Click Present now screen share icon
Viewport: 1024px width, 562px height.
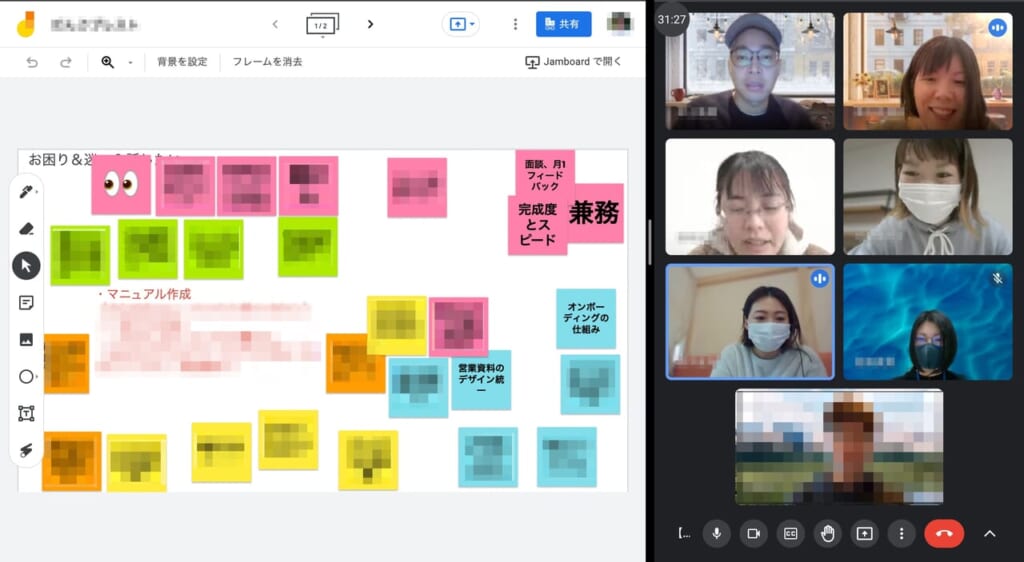pyautogui.click(x=865, y=534)
